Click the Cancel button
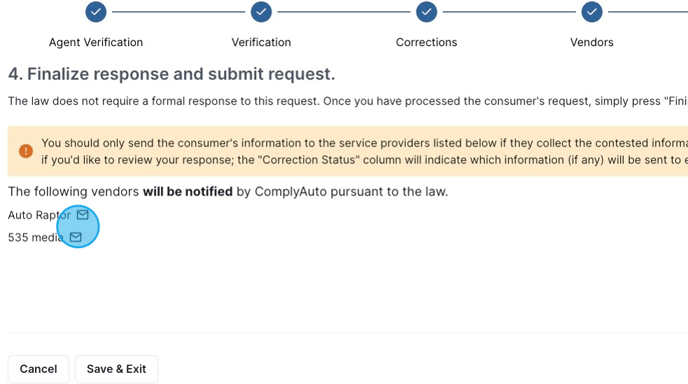 (39, 369)
